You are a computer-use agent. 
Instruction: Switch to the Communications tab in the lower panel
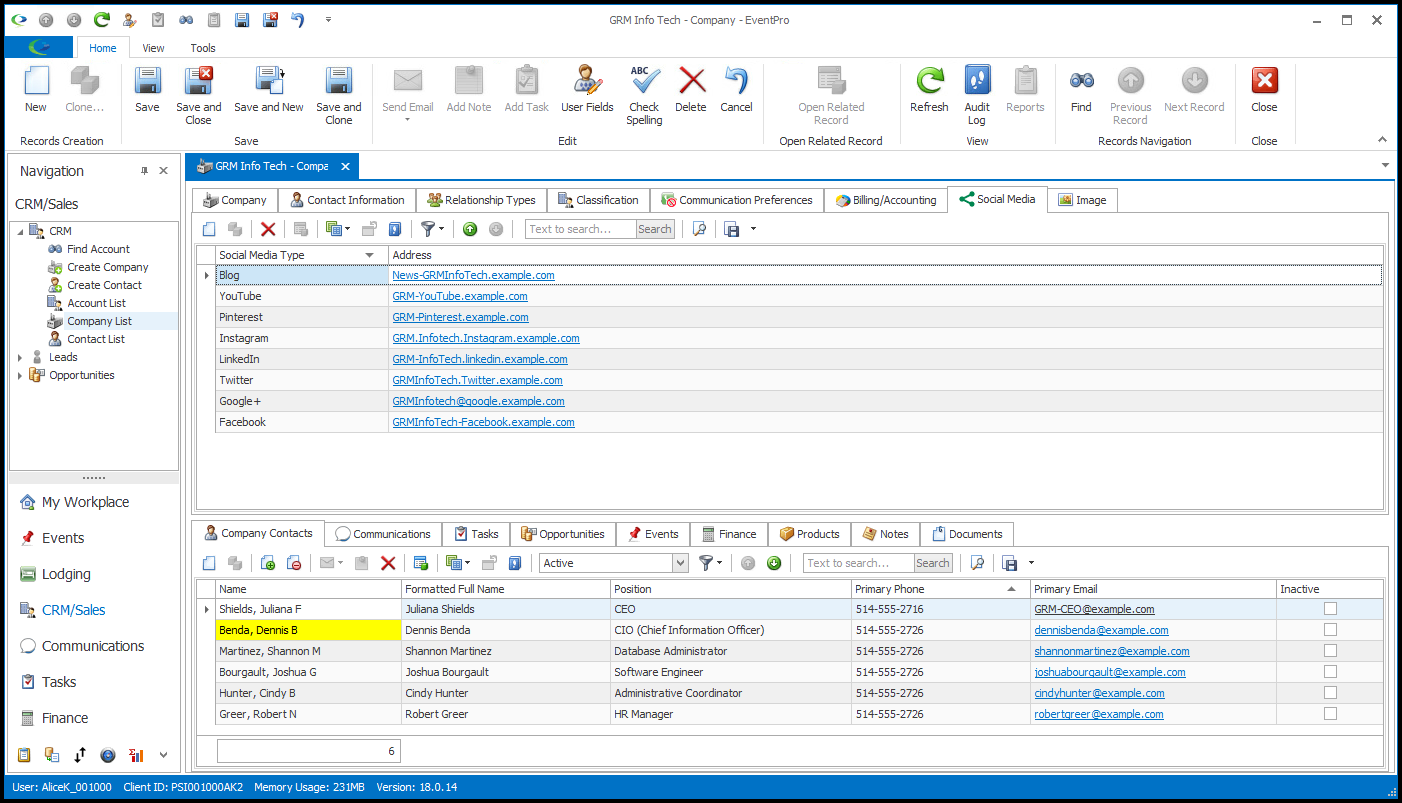point(383,534)
